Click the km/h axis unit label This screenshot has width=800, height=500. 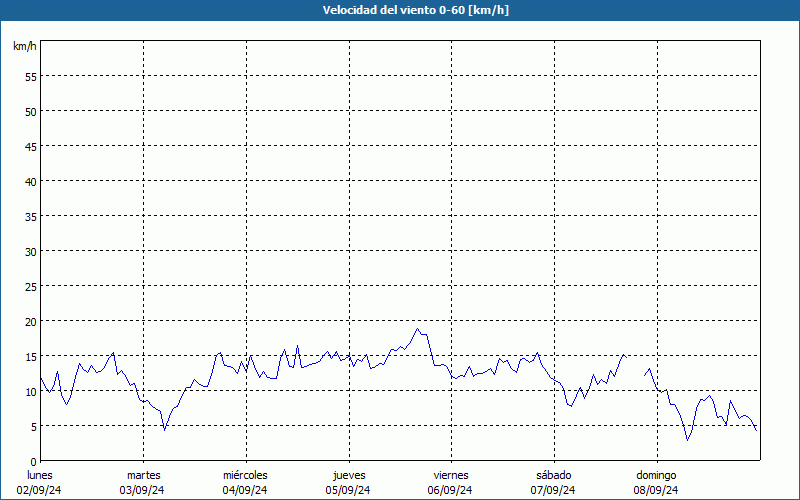pos(24,46)
